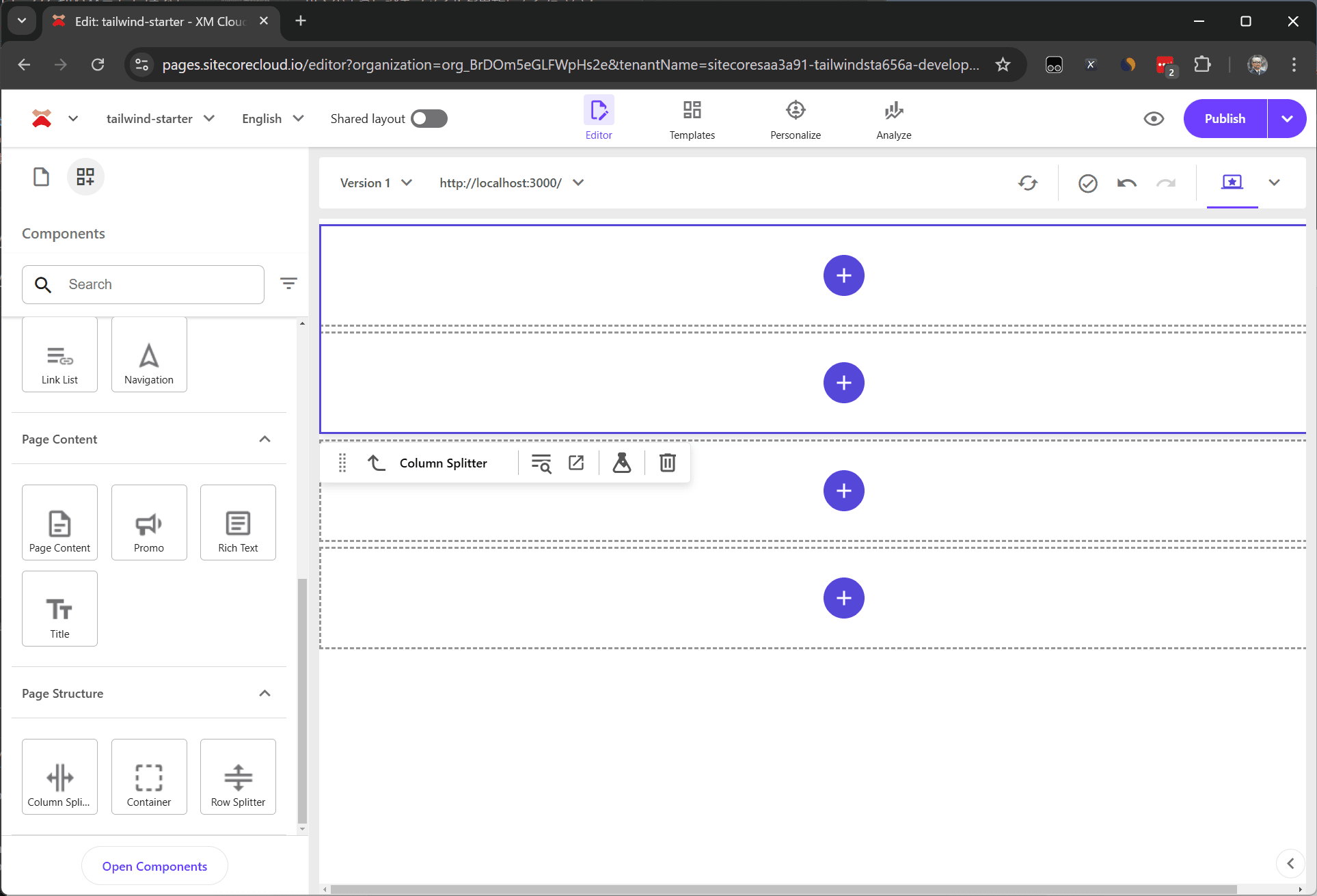Click the Open Components button
Screen dimensions: 1317x896
[154, 866]
